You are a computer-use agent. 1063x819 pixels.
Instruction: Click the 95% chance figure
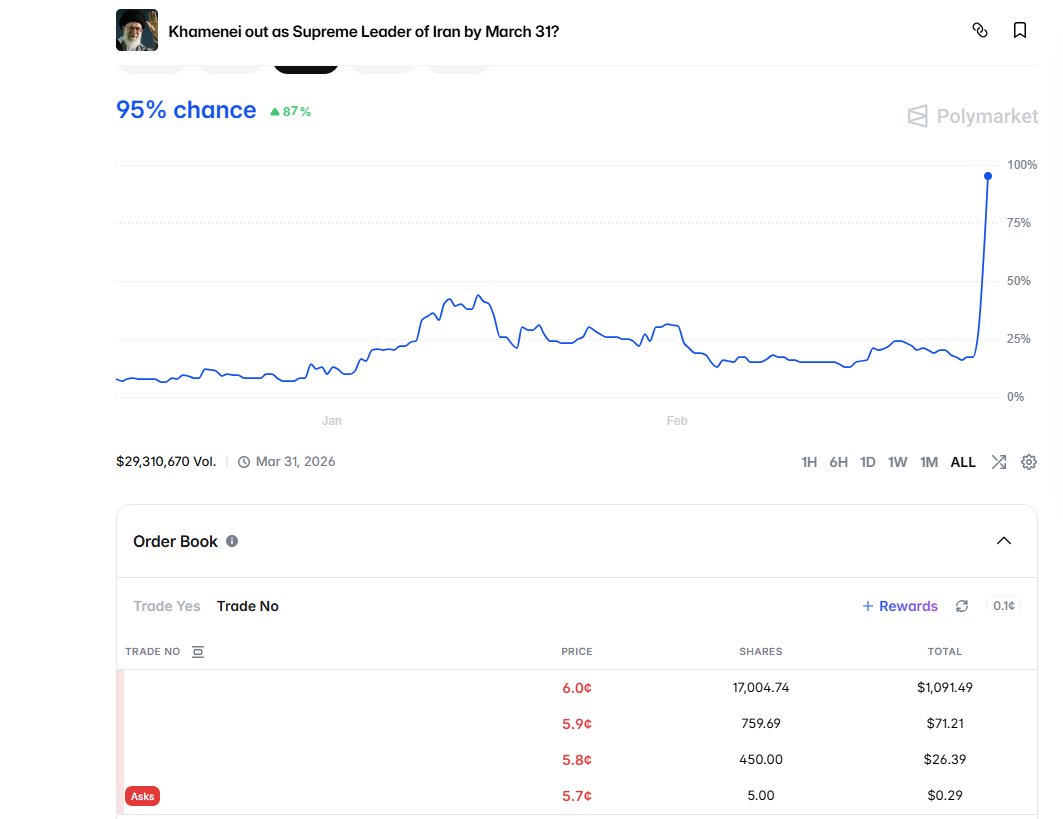(186, 110)
